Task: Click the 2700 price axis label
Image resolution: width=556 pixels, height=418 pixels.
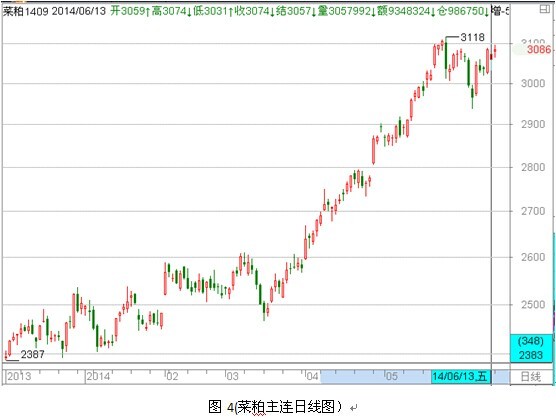Action: coord(533,211)
